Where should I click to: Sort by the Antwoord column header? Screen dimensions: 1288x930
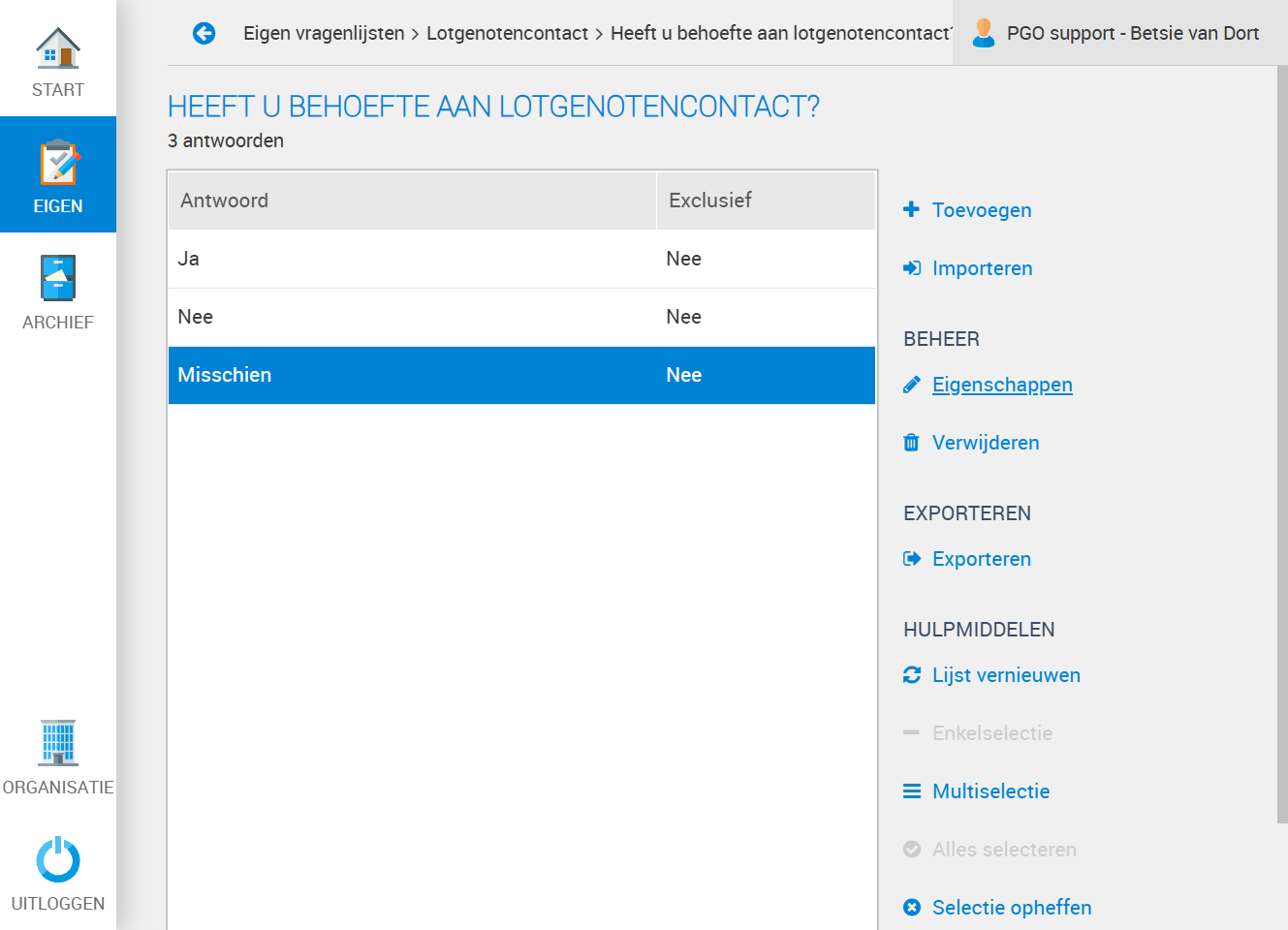click(413, 201)
